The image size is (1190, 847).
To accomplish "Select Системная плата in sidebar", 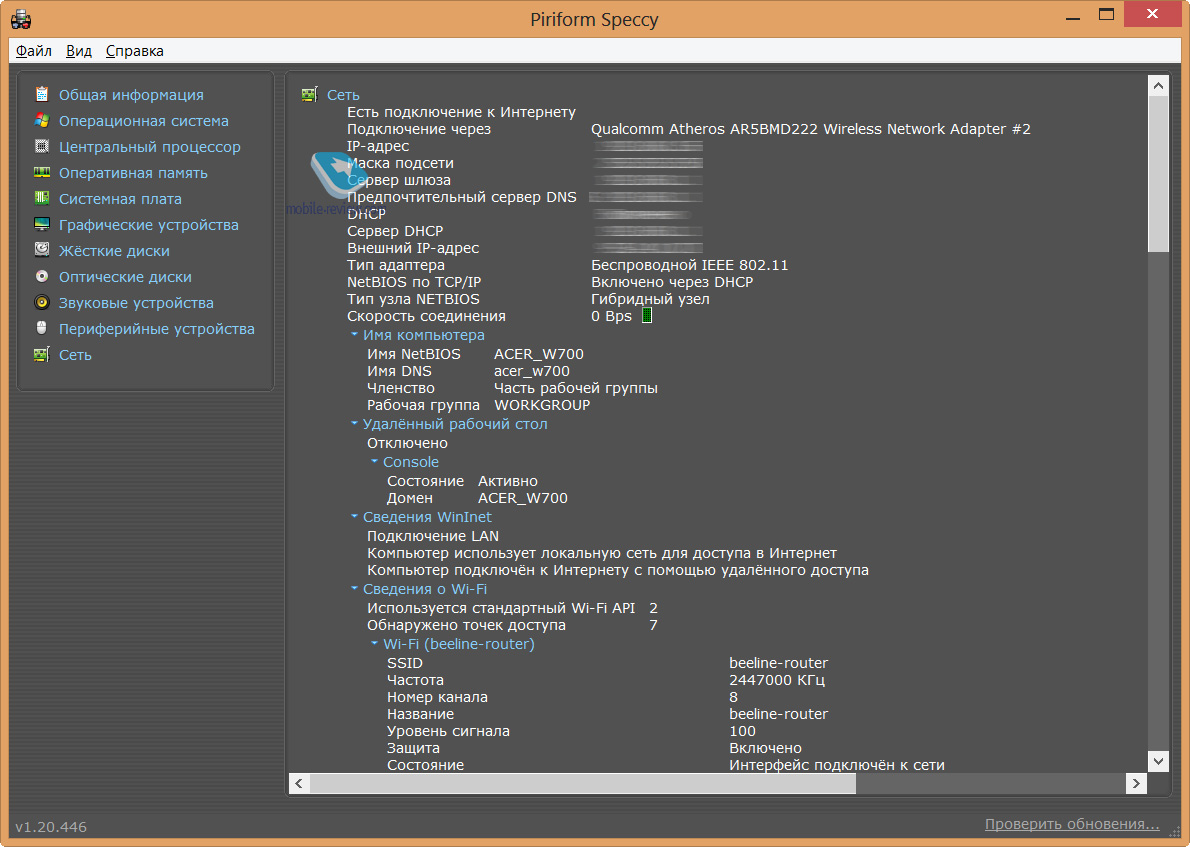I will [x=120, y=199].
